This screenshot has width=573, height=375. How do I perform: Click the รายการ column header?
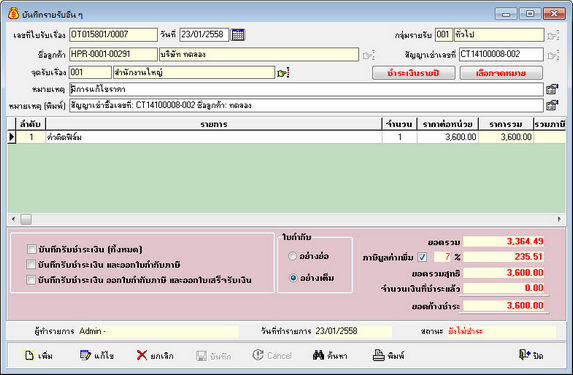[214, 124]
